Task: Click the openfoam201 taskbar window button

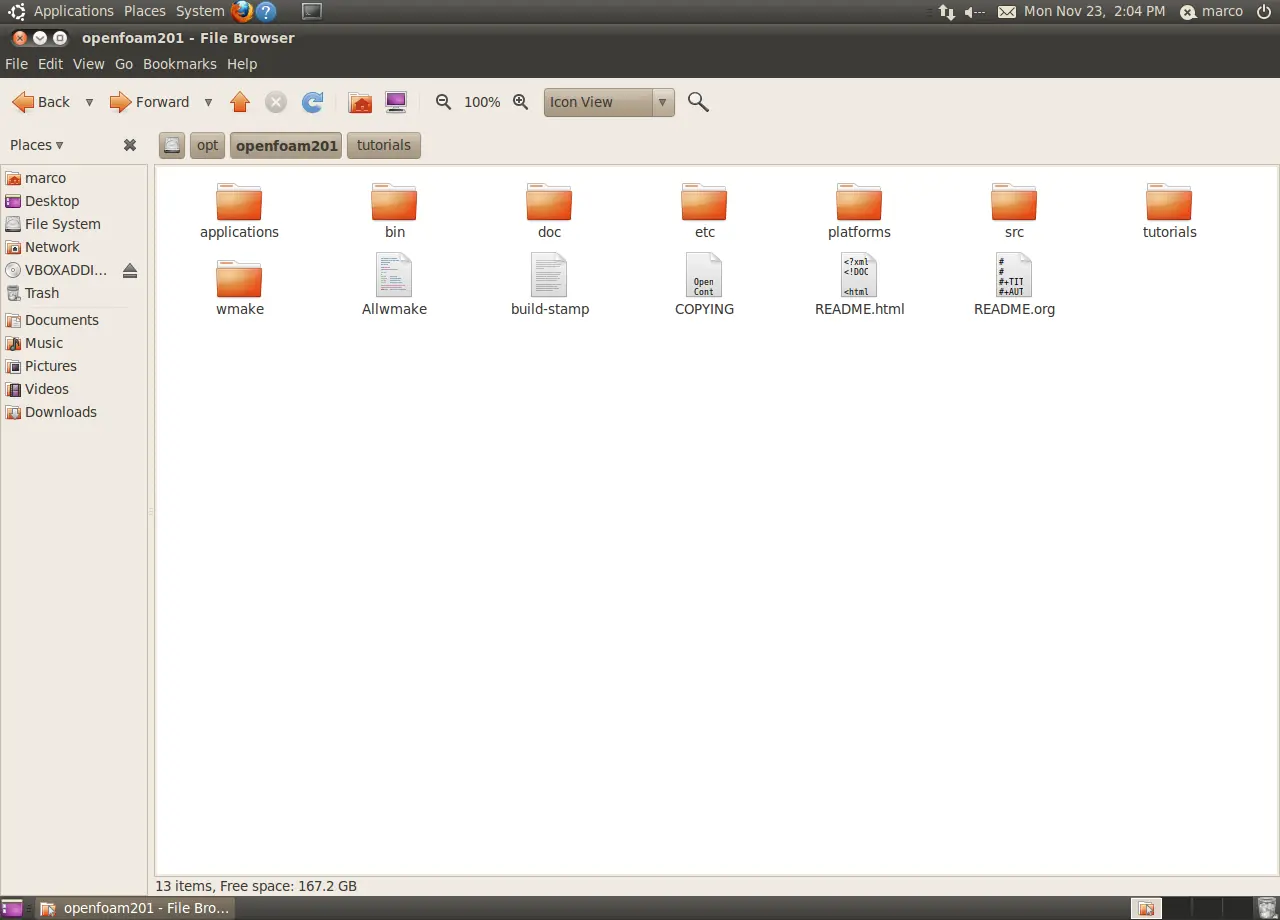Action: point(135,908)
